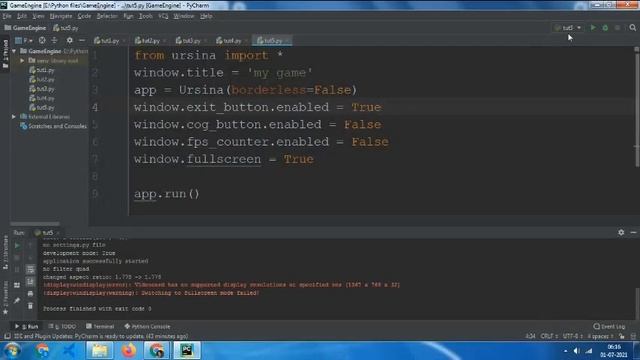Open Search Everywhere magnifier icon

pos(633,28)
